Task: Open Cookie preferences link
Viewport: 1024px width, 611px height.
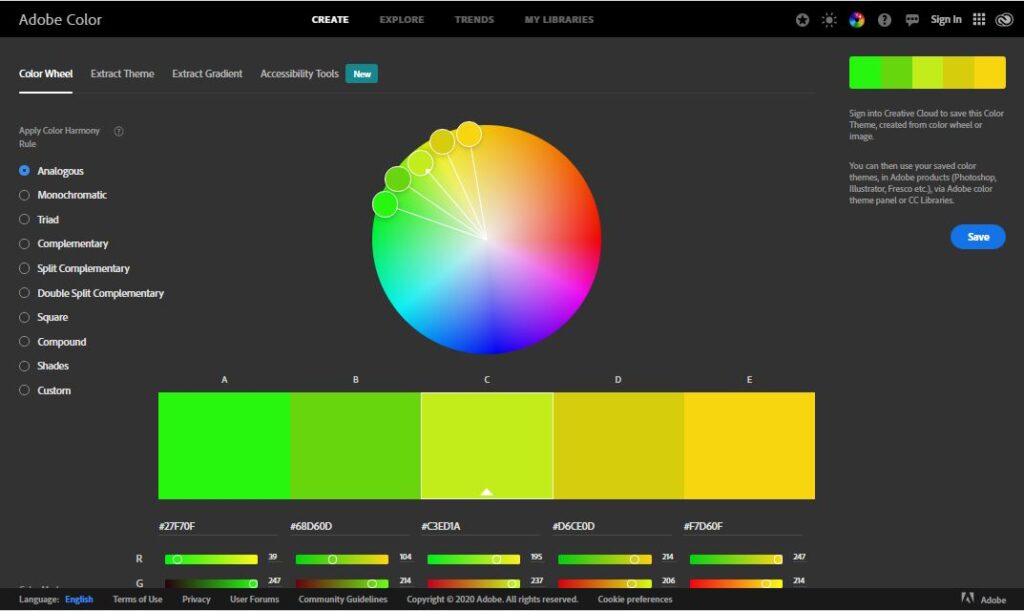Action: pos(635,599)
